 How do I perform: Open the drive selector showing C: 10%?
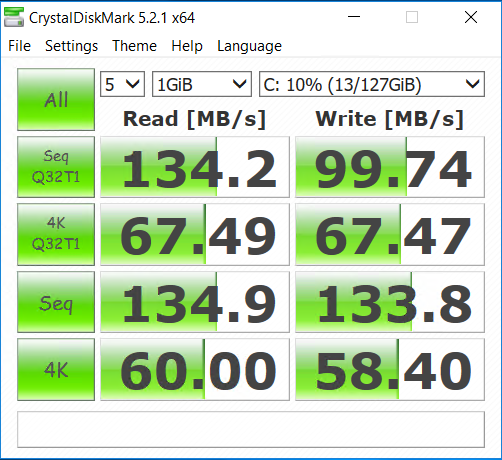pyautogui.click(x=372, y=84)
